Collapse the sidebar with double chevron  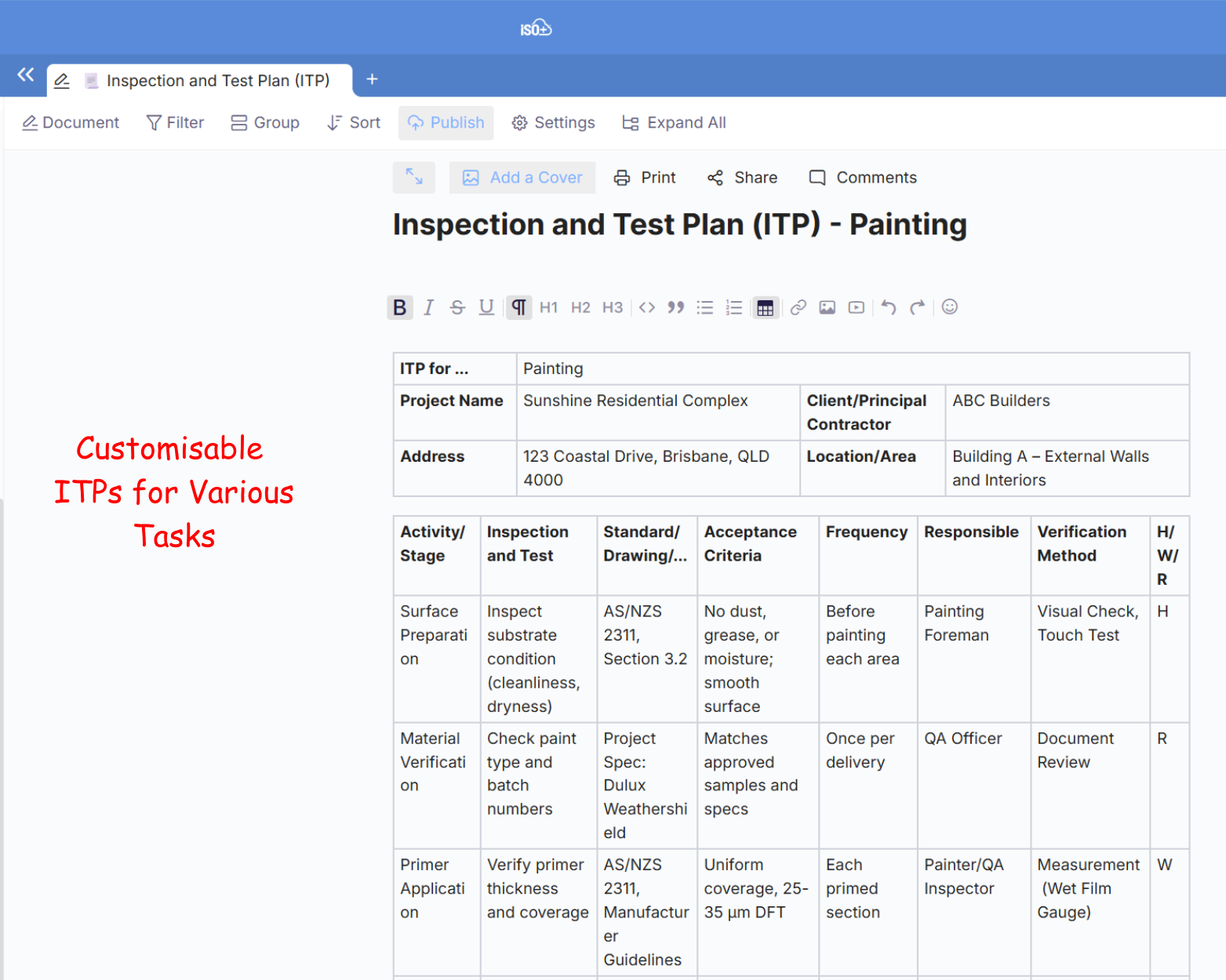[26, 74]
